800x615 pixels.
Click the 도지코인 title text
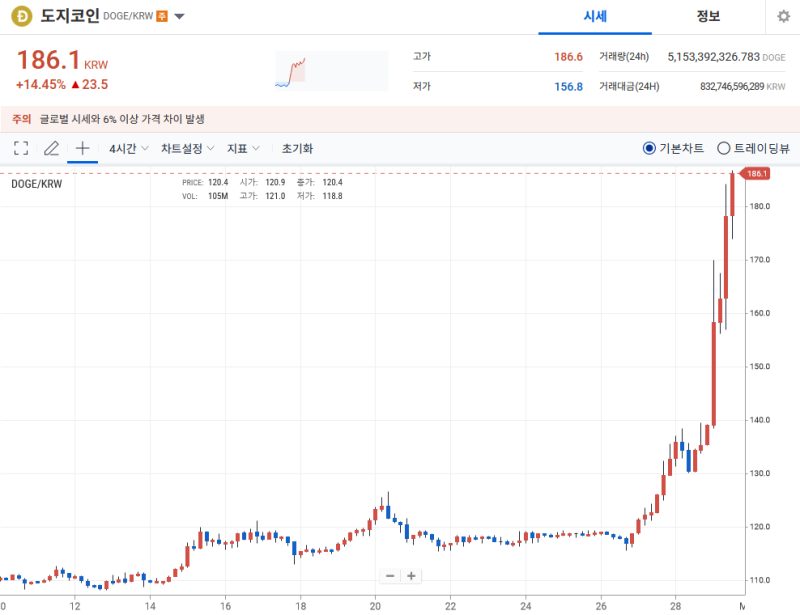pos(70,16)
